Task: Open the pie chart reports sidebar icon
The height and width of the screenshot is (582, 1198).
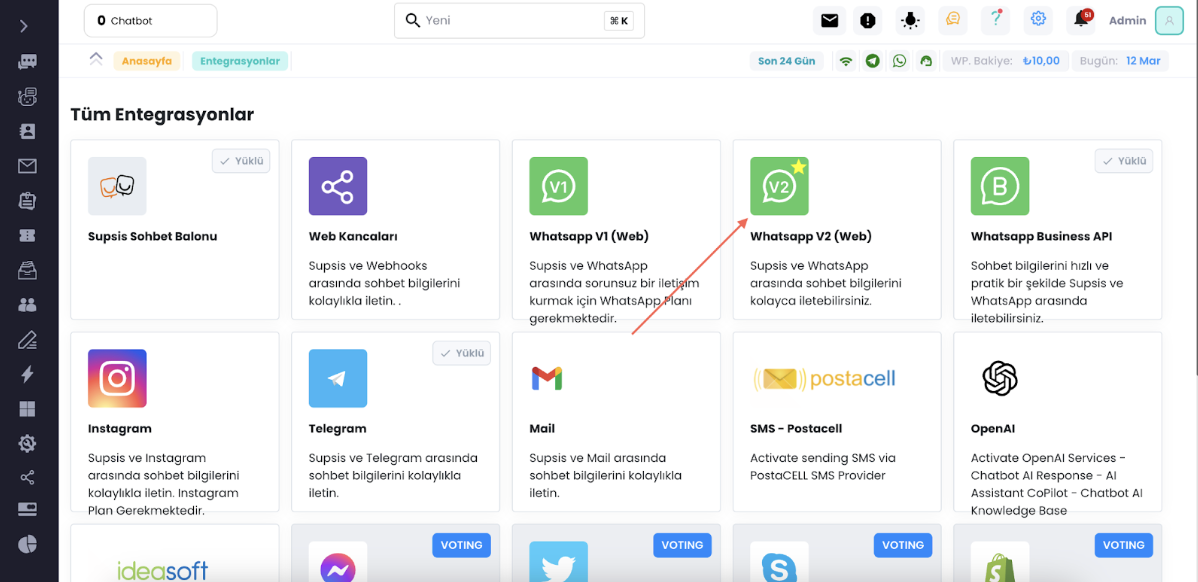Action: tap(28, 544)
